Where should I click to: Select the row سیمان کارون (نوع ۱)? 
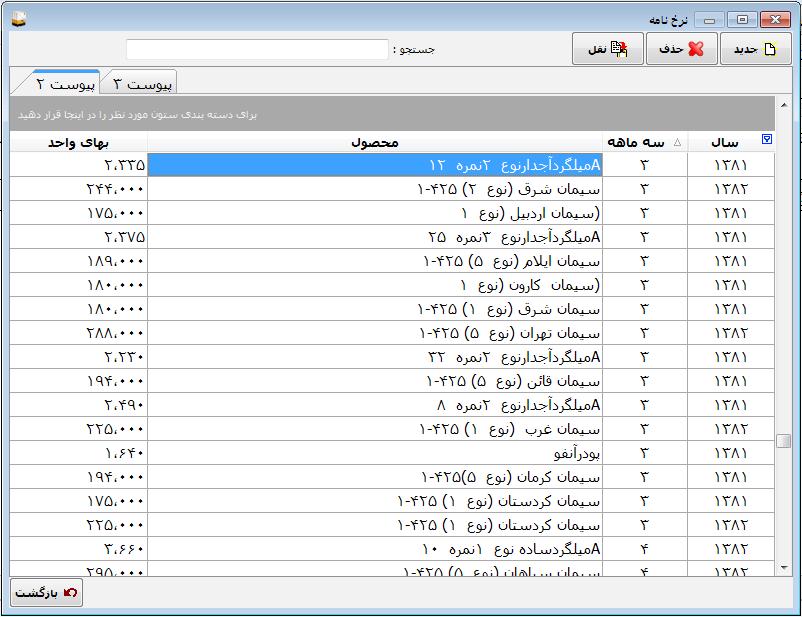392,285
